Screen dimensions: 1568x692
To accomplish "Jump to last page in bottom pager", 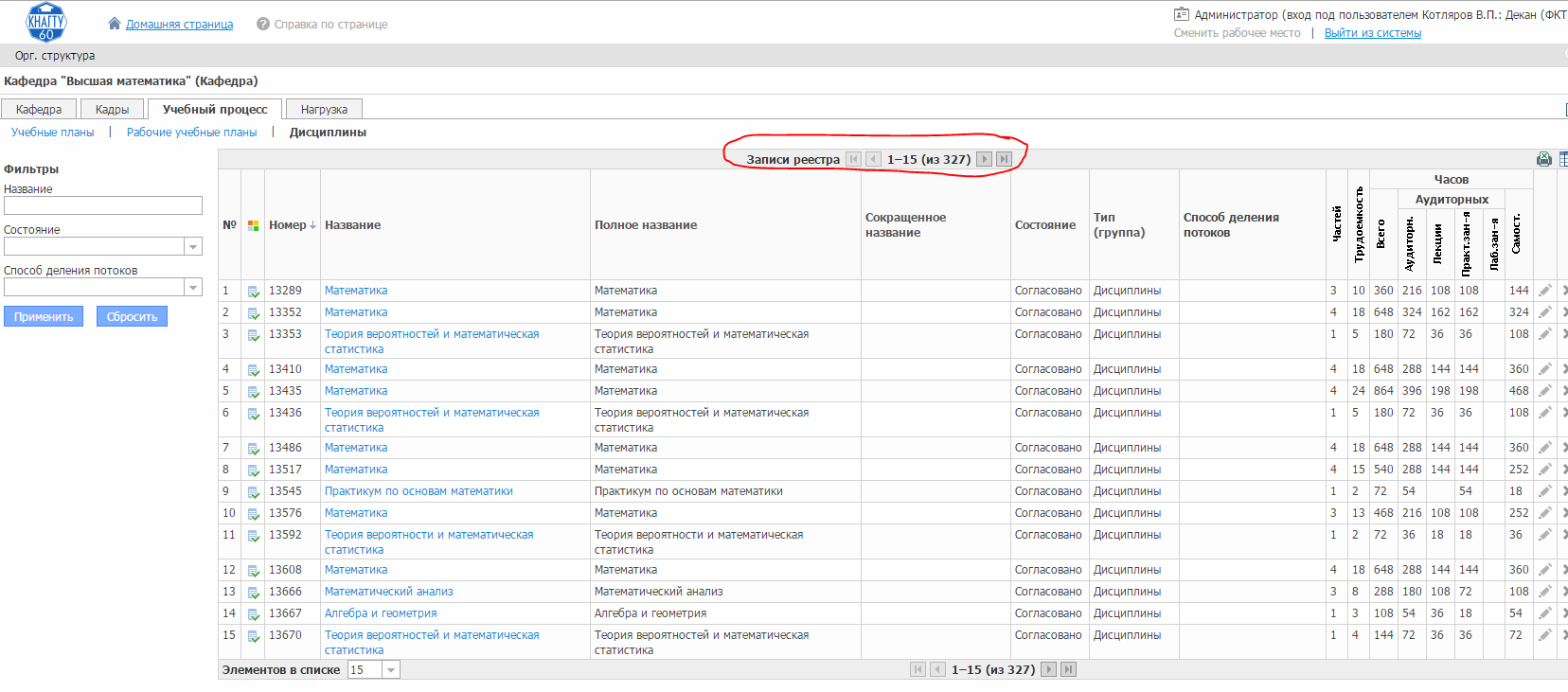I will point(1068,669).
